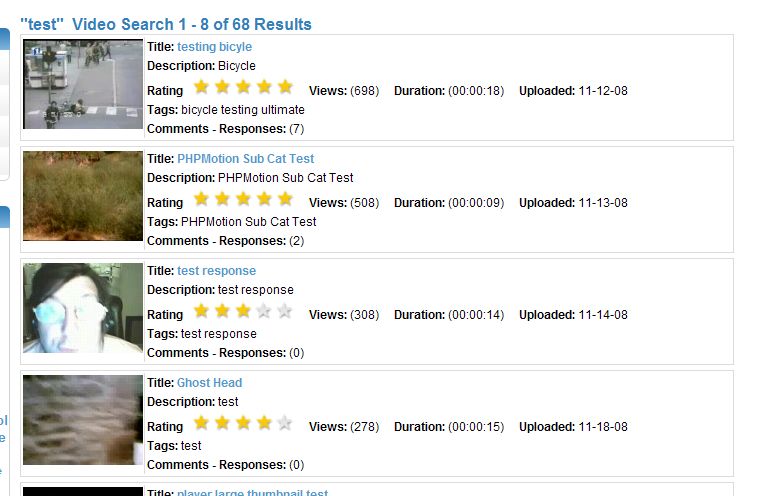This screenshot has width=767, height=496.
Task: Click the thumbnail of person with headphones
Action: tap(83, 308)
